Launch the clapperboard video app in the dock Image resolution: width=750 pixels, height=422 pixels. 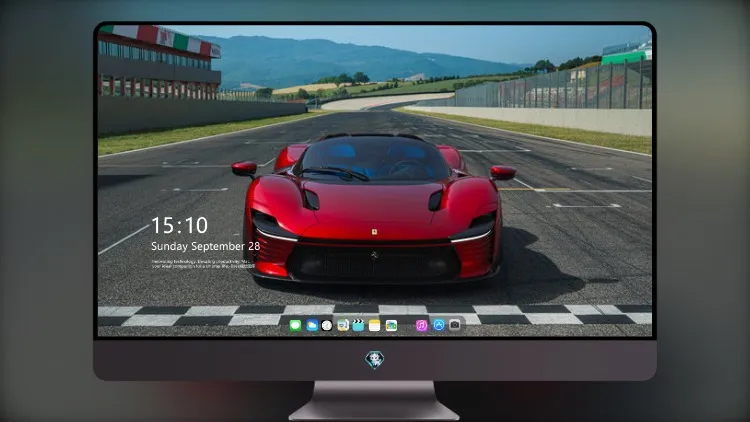tap(358, 325)
